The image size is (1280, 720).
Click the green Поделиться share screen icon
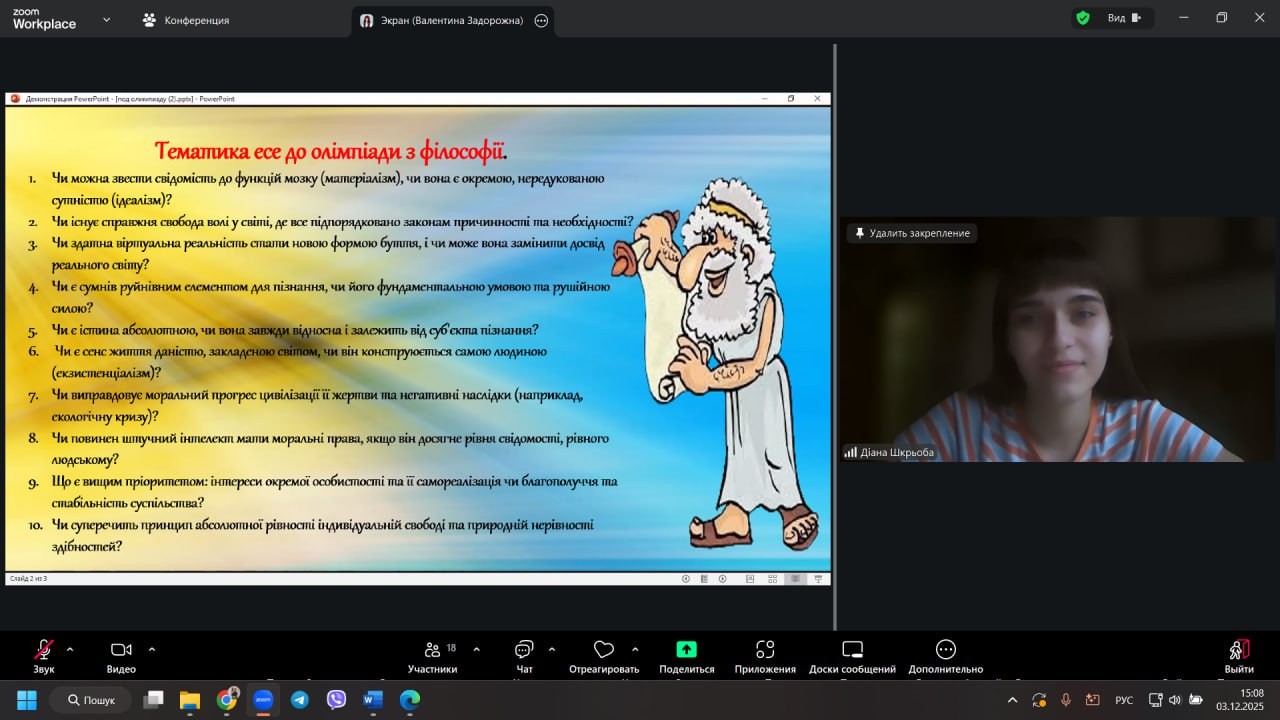[x=686, y=650]
